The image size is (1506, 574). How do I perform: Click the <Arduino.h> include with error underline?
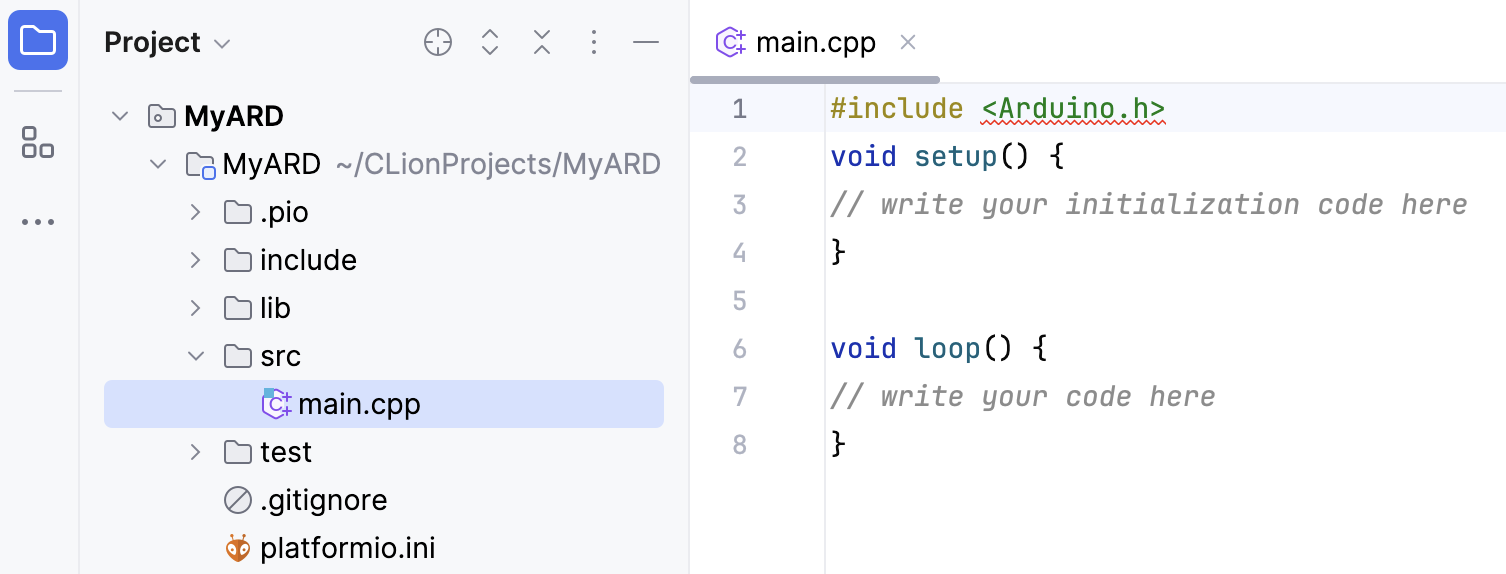tap(1073, 109)
